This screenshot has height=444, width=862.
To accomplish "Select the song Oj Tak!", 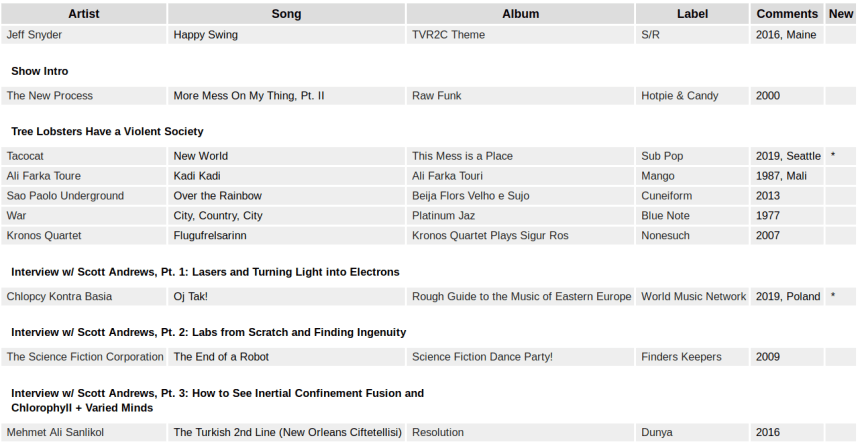I will 191,297.
